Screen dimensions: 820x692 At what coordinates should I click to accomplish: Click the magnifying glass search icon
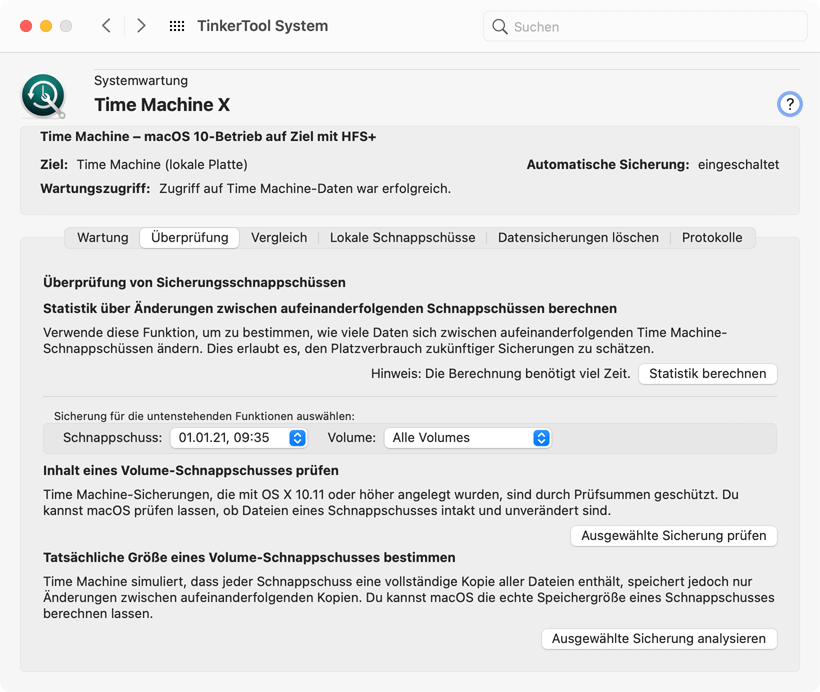pyautogui.click(x=500, y=27)
